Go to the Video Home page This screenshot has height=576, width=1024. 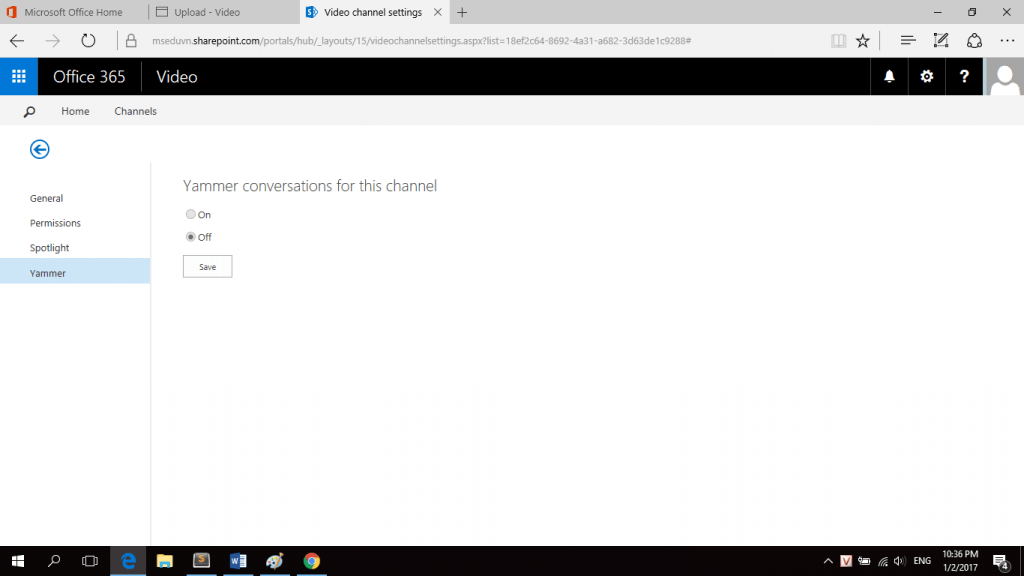click(x=75, y=112)
